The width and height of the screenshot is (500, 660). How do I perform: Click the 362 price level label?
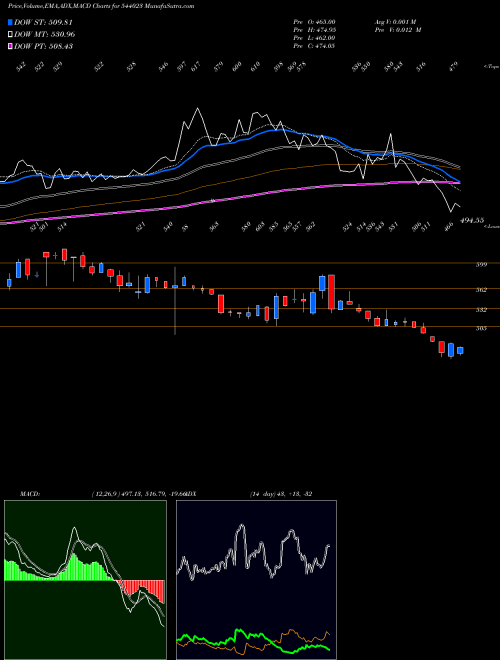(x=481, y=290)
